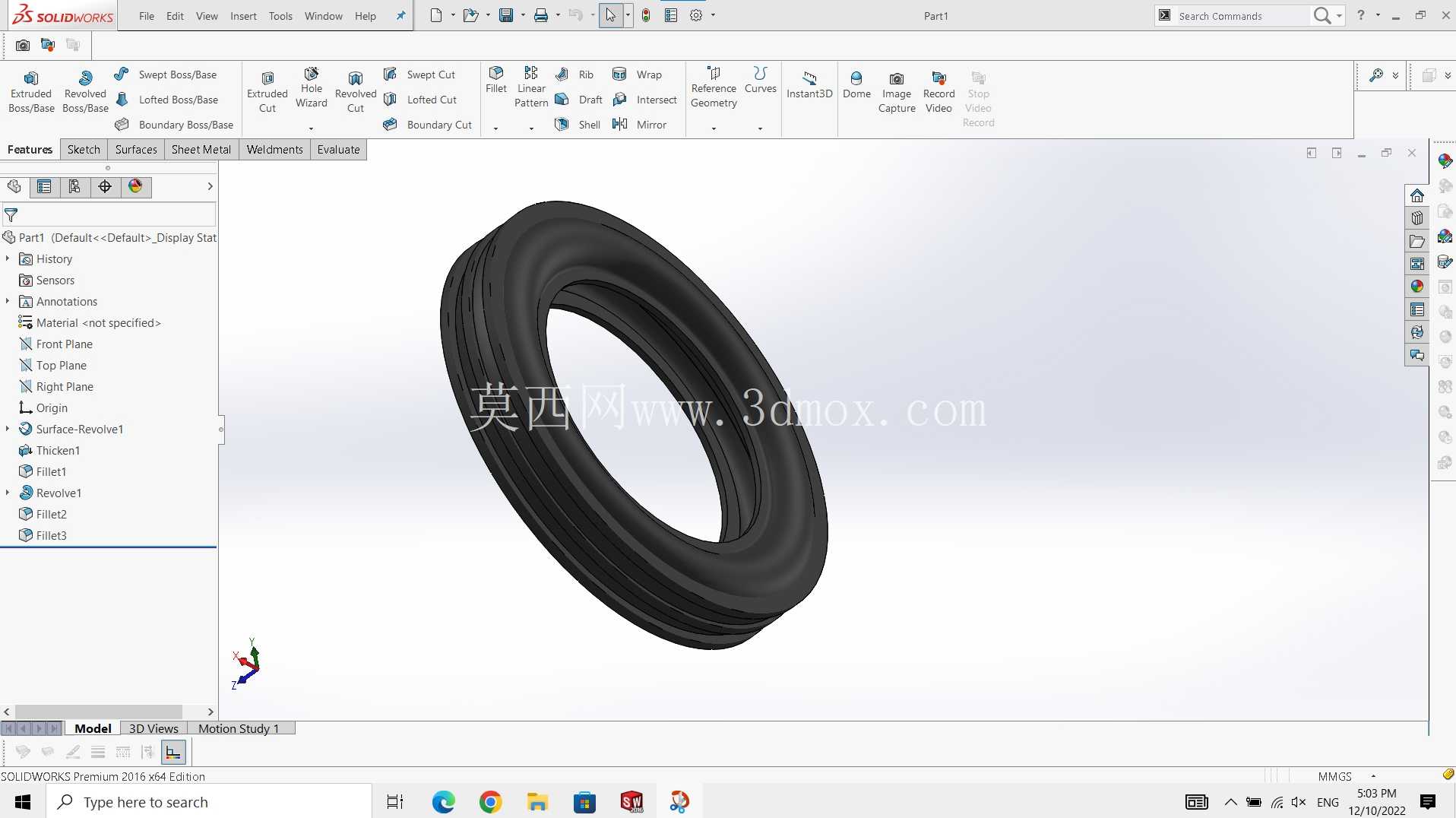Click the Rebuild traffic light icon
The height and width of the screenshot is (818, 1456).
pos(646,15)
